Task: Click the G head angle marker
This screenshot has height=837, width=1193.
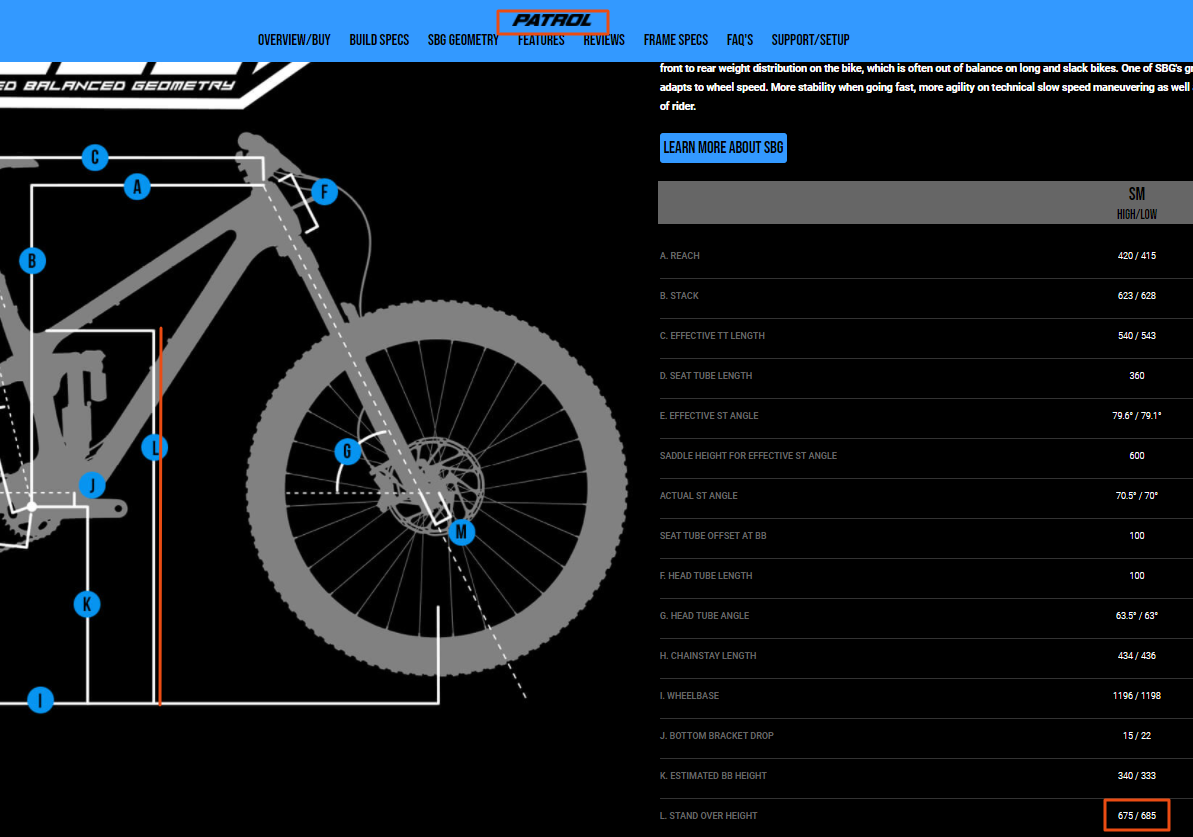Action: coord(347,451)
